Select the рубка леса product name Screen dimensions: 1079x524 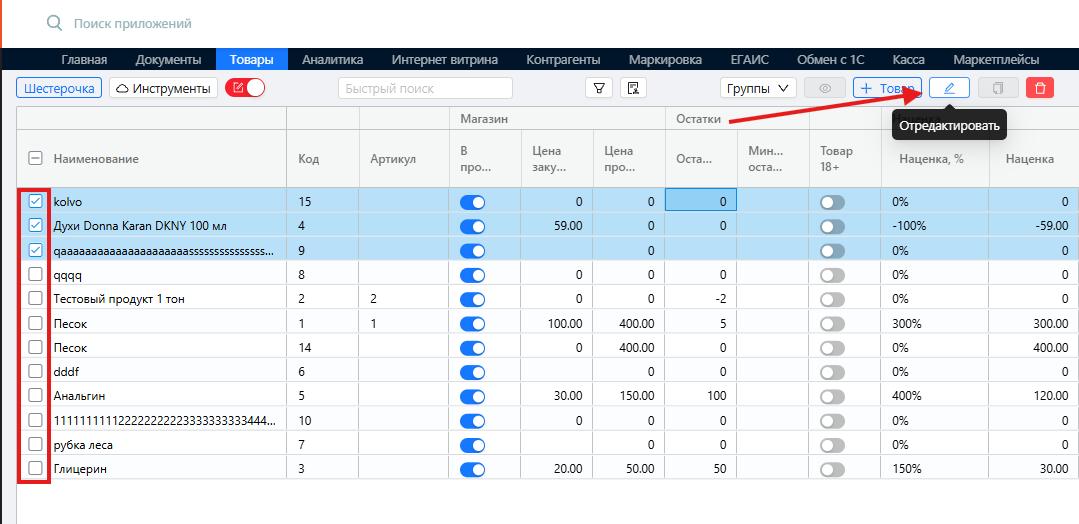pyautogui.click(x=83, y=445)
